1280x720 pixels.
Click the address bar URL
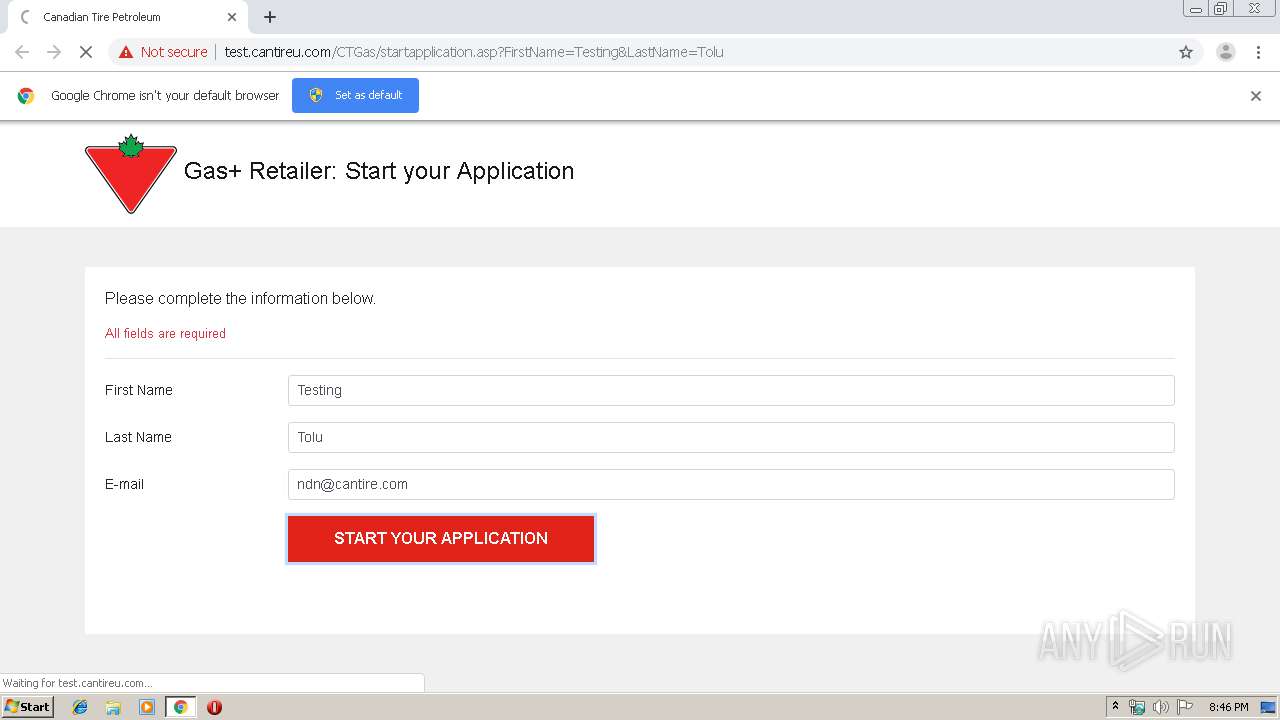click(x=474, y=52)
